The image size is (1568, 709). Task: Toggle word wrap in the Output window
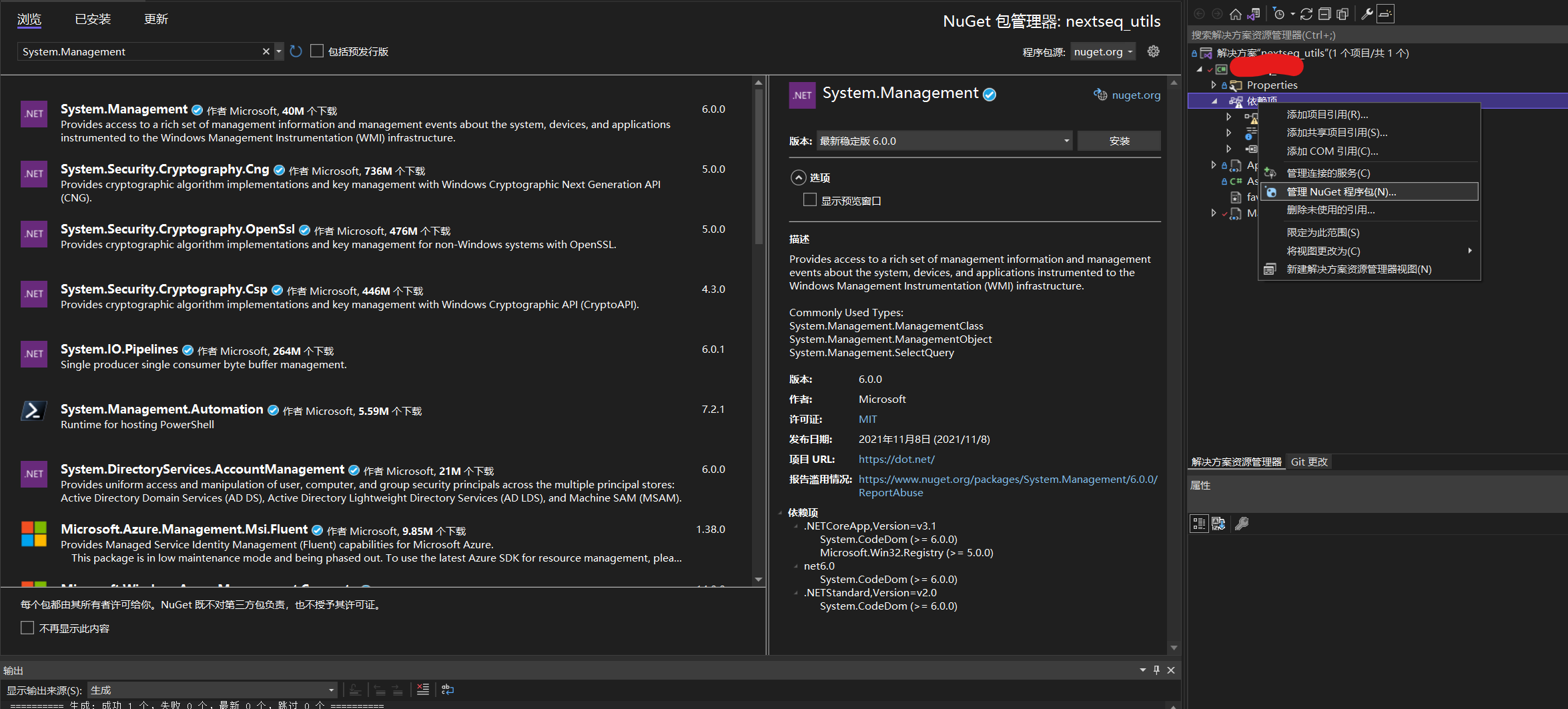click(x=446, y=689)
